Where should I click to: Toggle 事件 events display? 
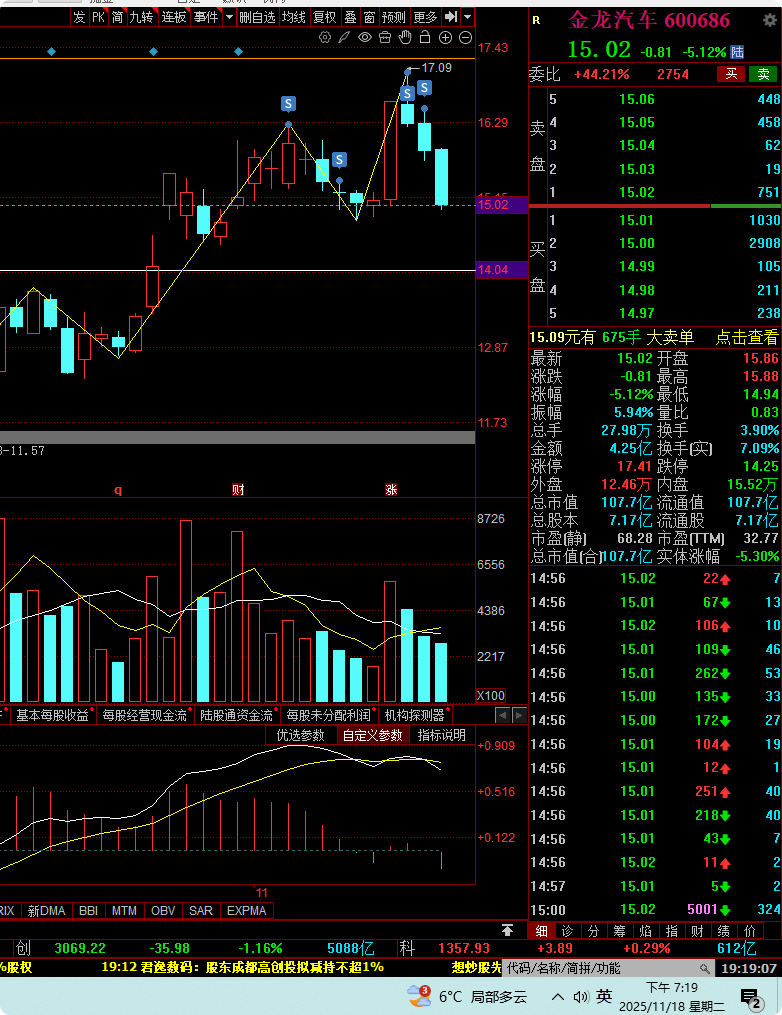(x=207, y=17)
